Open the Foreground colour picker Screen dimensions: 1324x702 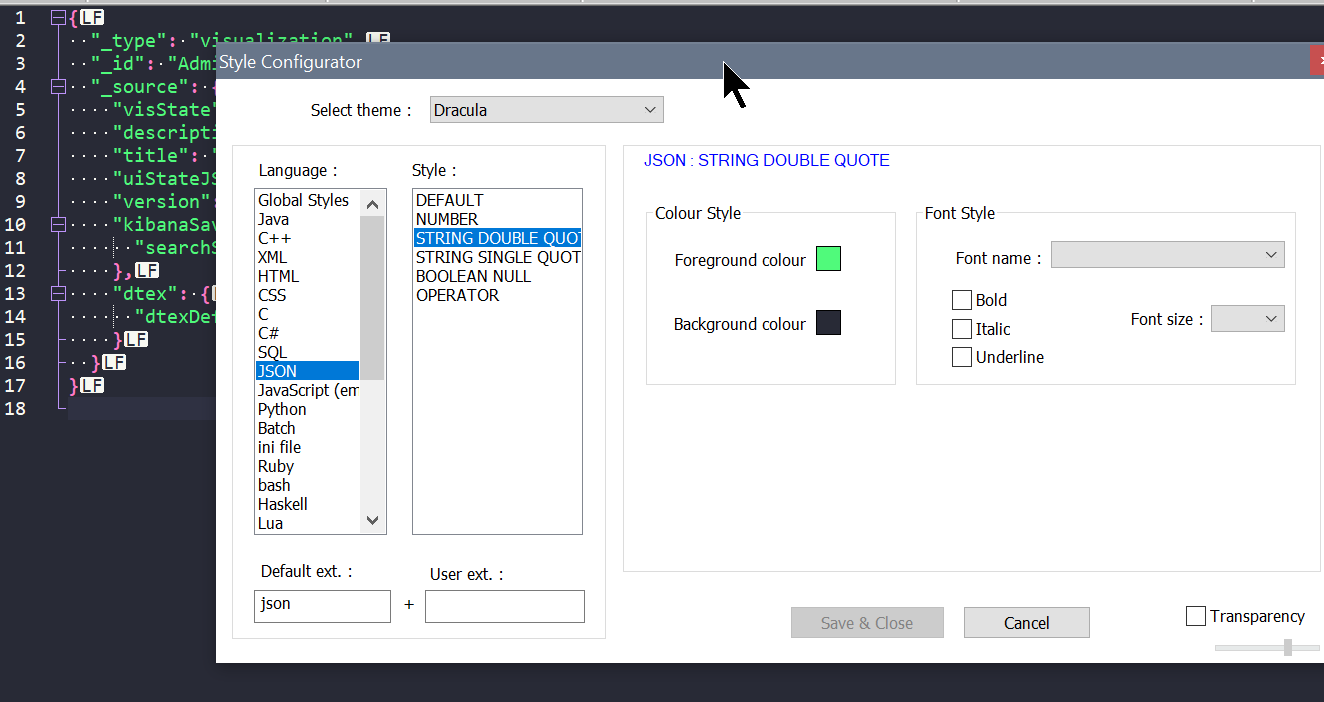pos(828,258)
